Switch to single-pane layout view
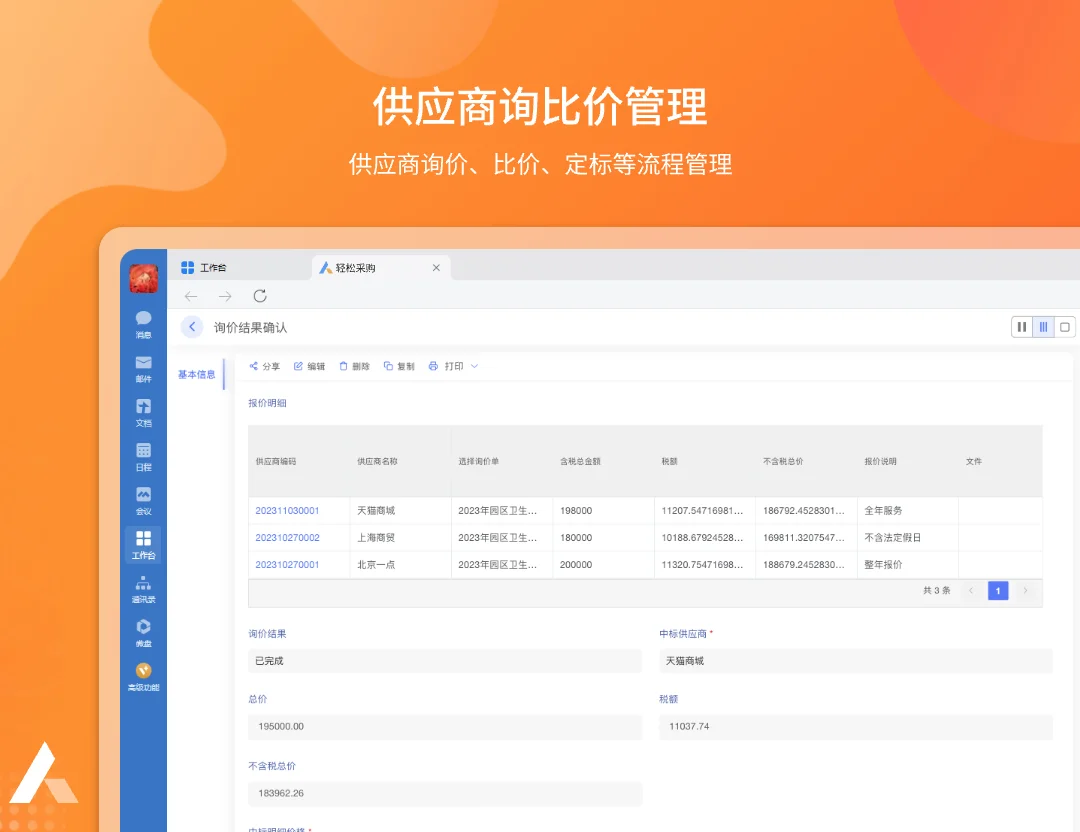 click(x=1065, y=326)
